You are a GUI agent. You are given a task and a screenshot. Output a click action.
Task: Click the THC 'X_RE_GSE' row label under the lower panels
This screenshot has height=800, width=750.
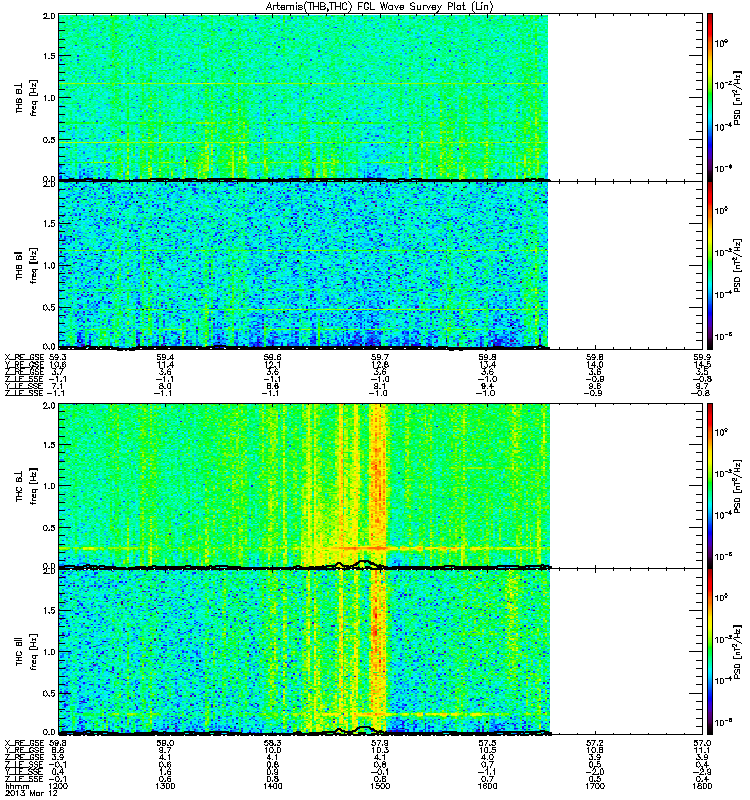[24, 743]
